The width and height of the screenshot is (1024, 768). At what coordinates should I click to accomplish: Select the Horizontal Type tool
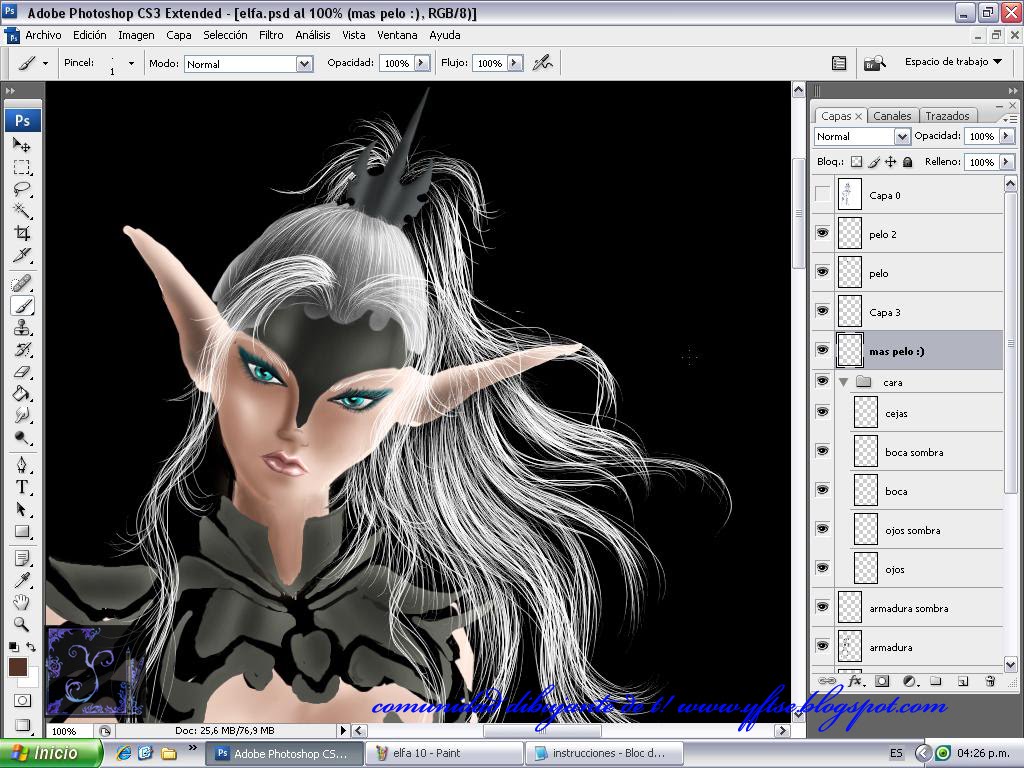(22, 487)
